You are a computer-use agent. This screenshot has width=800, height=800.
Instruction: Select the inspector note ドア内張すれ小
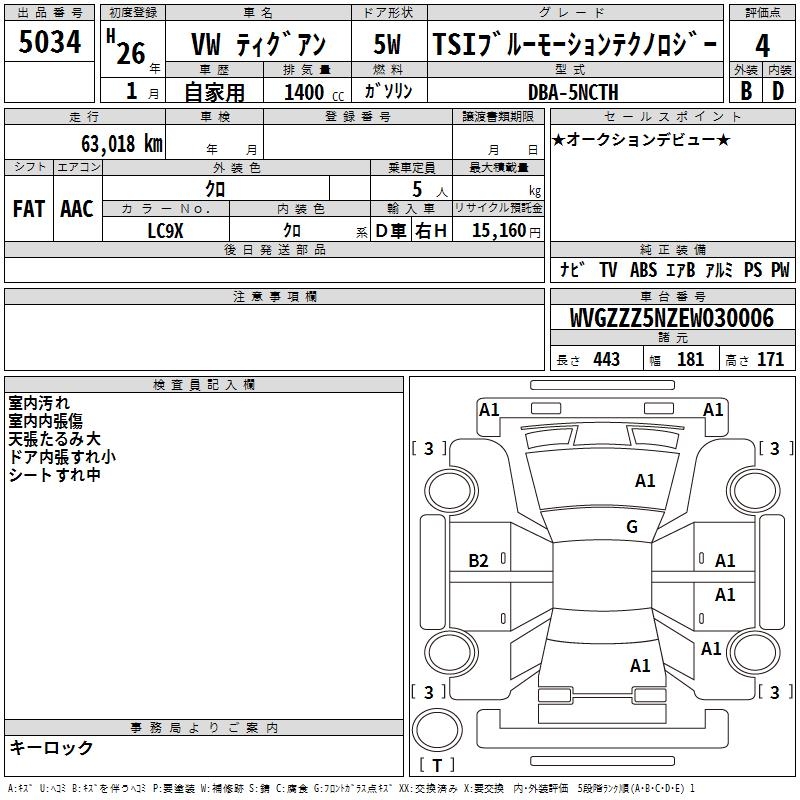tap(62, 457)
